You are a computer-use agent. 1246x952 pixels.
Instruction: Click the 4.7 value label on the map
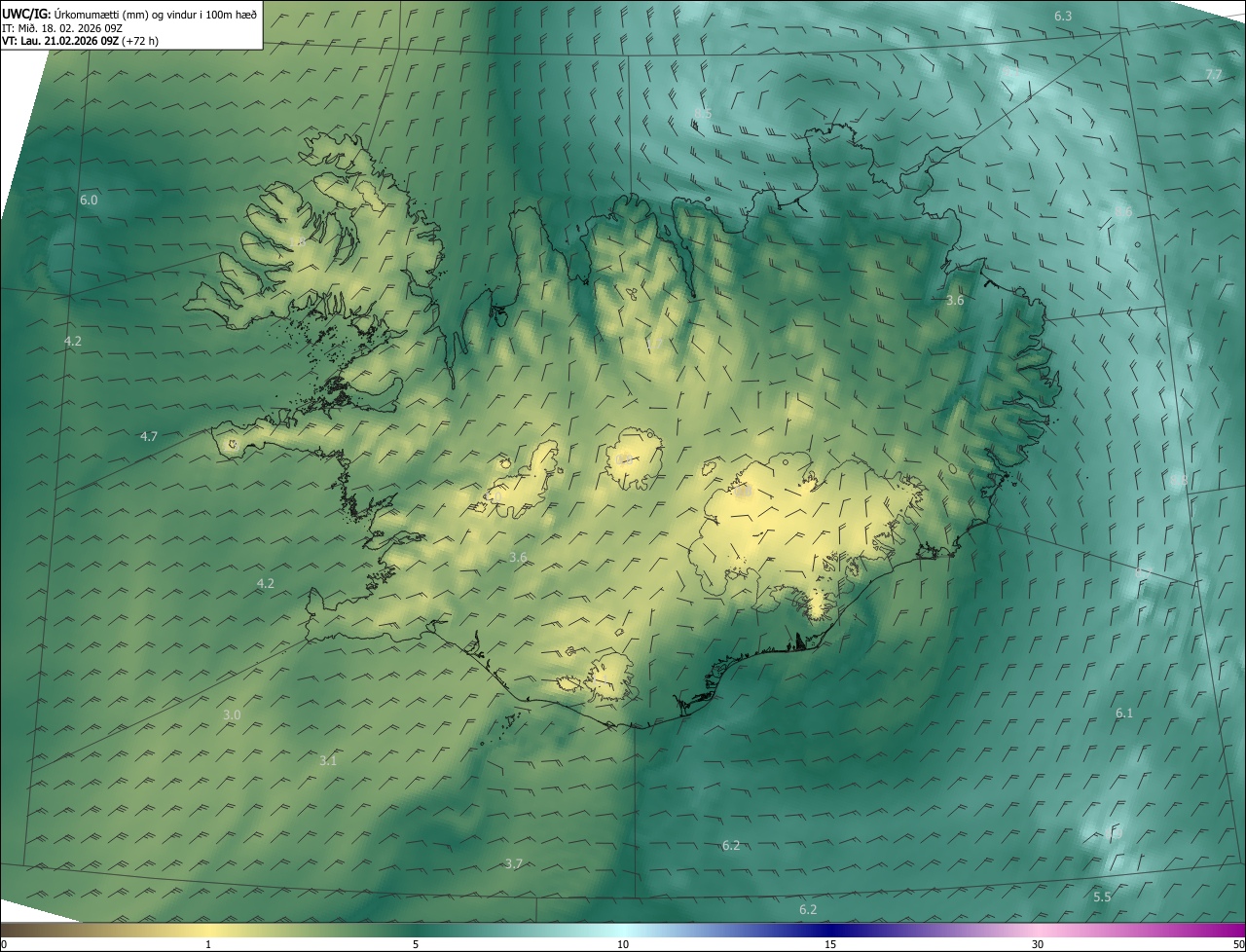point(149,437)
